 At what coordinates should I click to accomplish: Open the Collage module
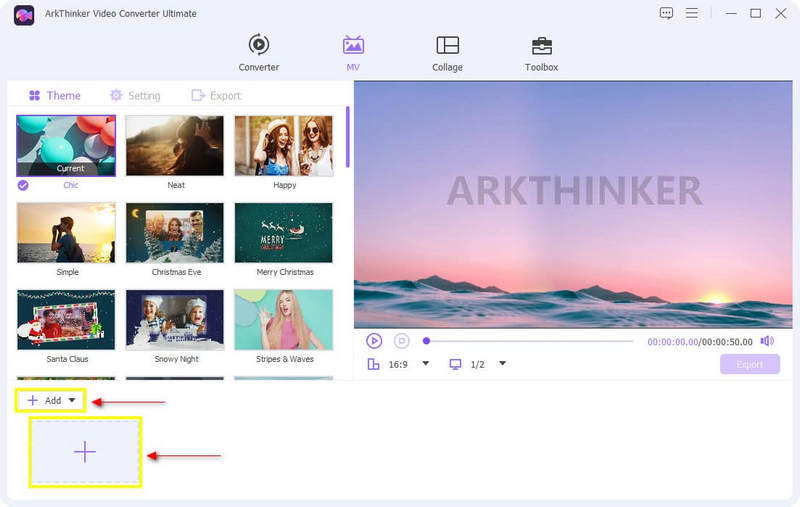(447, 53)
